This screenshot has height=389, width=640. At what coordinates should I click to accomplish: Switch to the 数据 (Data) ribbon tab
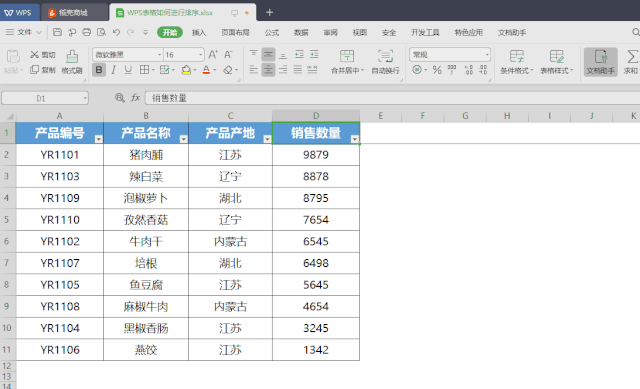click(x=301, y=33)
